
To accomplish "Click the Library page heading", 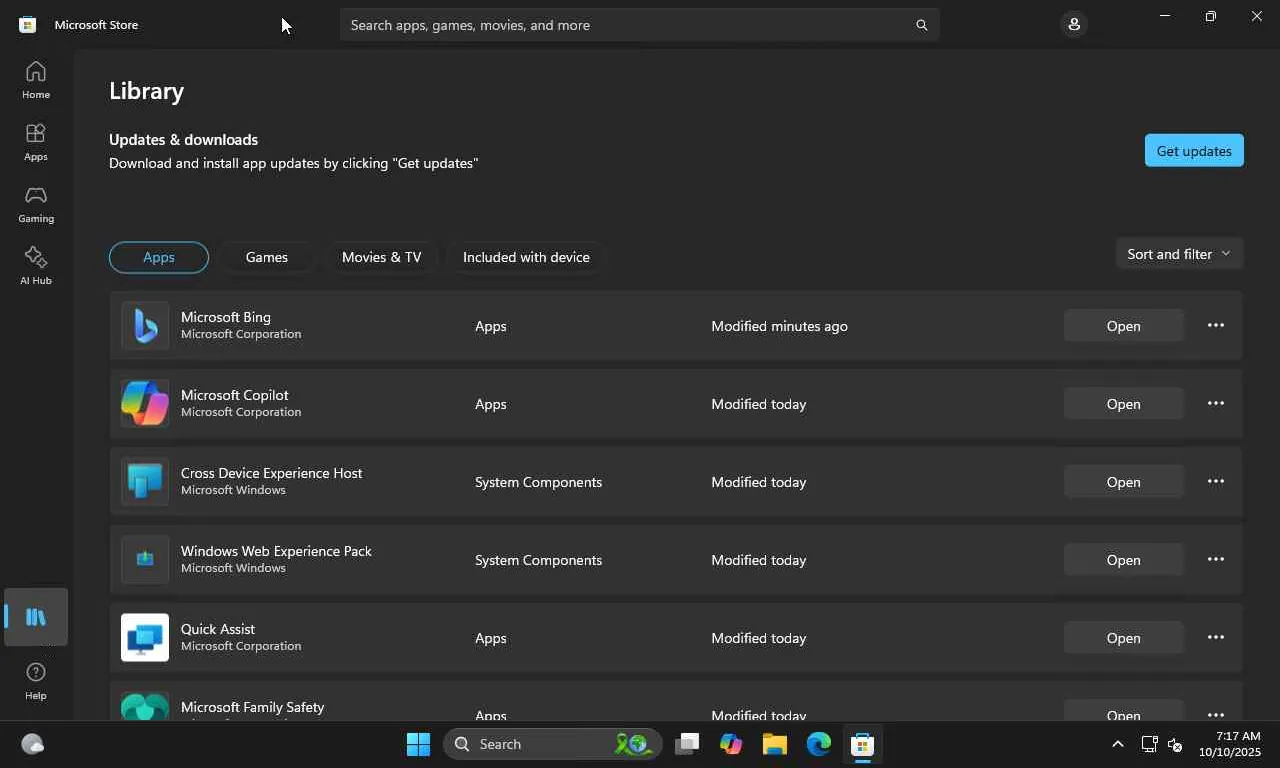I will [x=147, y=91].
